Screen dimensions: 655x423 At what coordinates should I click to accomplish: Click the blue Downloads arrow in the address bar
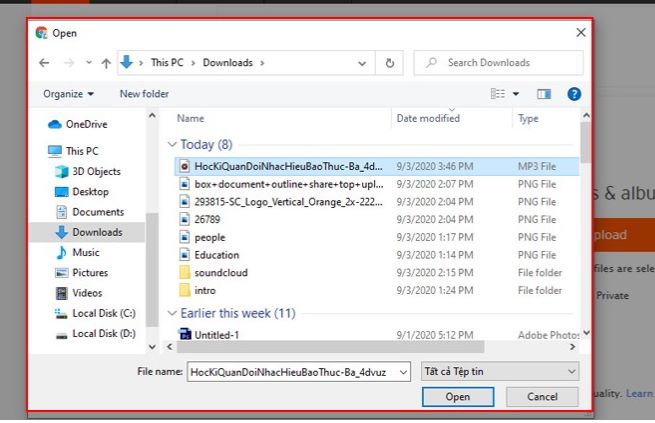pos(127,62)
